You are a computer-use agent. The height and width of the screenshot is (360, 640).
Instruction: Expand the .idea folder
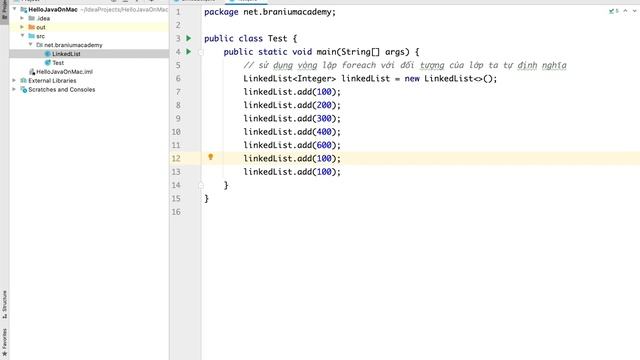tap(22, 18)
